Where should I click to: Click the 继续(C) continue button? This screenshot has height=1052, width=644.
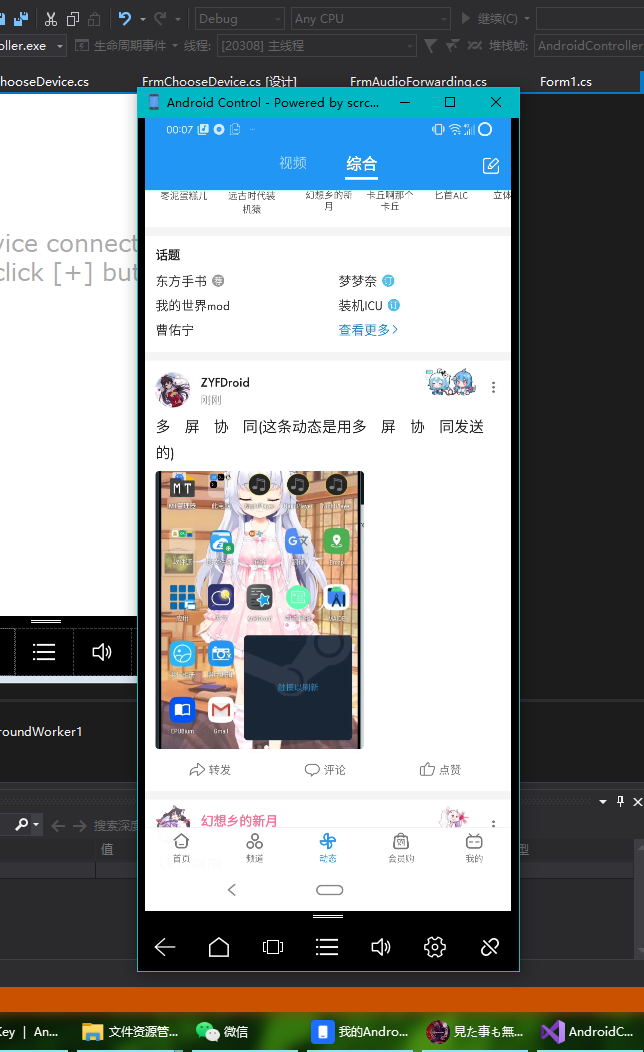(489, 19)
